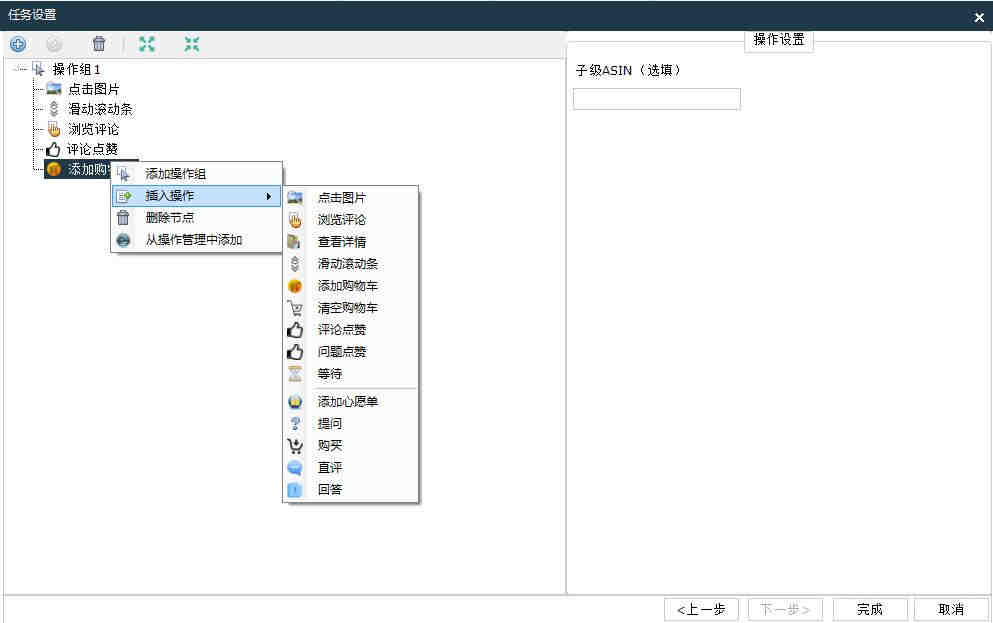Screen dimensions: 993x623
Task: Click the thumbs-up icon beside tree item 评论点赞
Action: [53, 149]
